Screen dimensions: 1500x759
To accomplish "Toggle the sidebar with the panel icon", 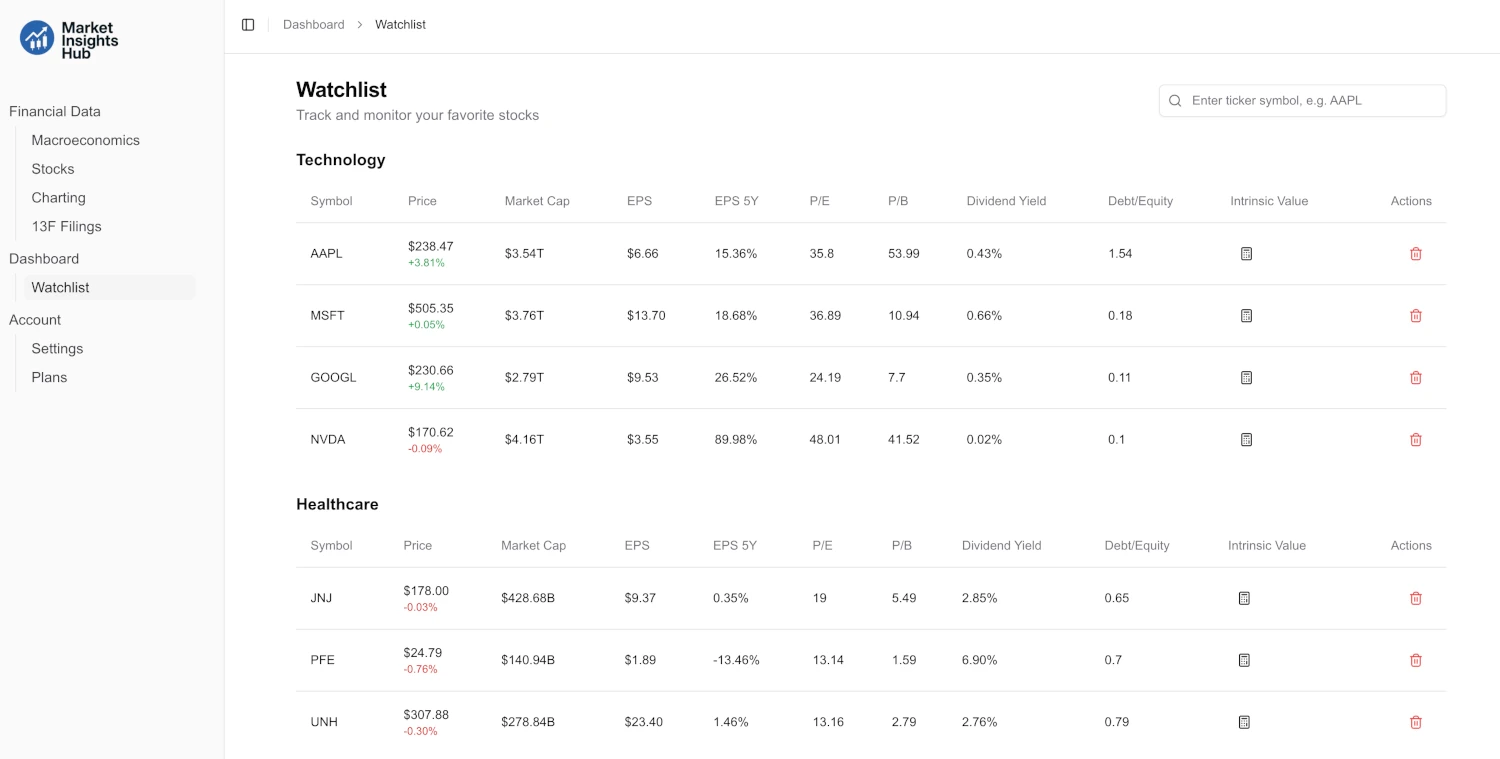I will click(x=248, y=24).
